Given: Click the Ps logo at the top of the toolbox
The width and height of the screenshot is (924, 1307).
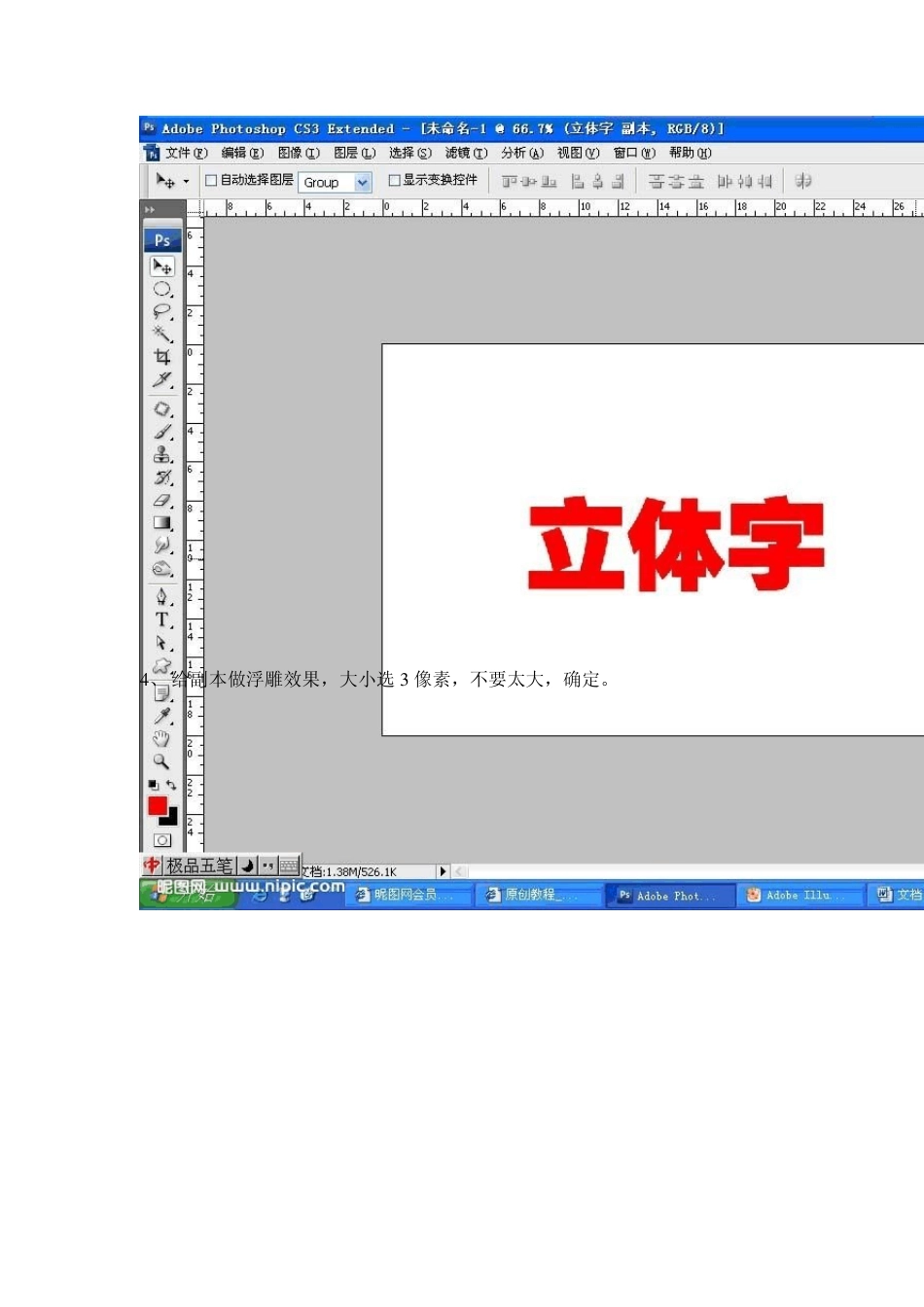Looking at the screenshot, I should point(162,240).
